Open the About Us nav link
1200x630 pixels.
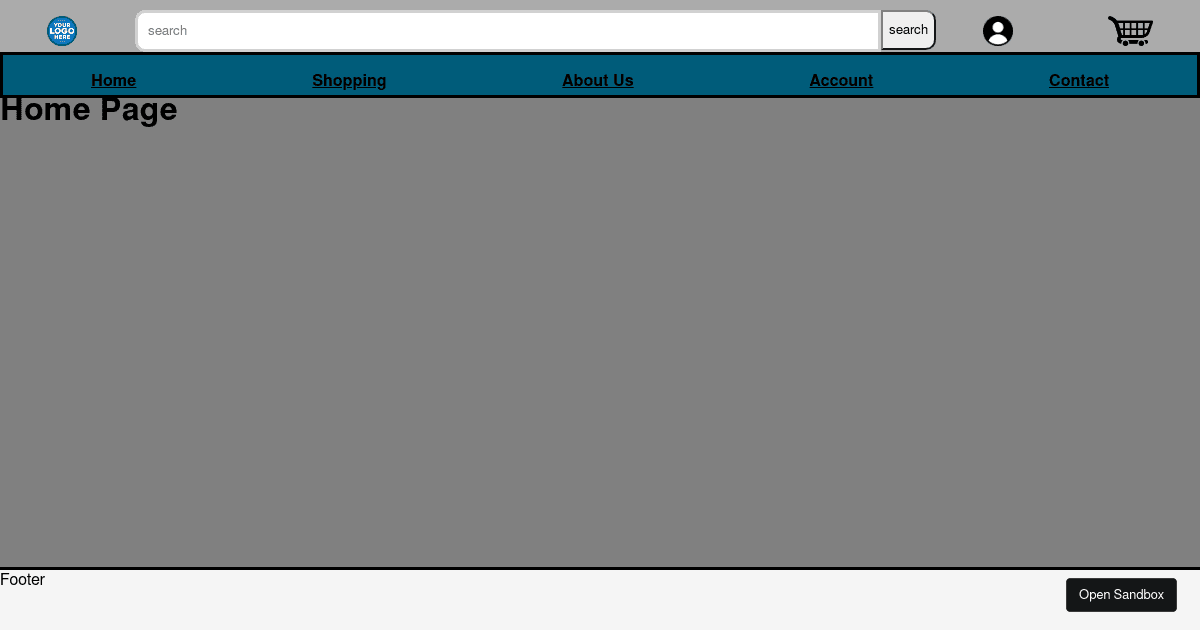coord(598,81)
